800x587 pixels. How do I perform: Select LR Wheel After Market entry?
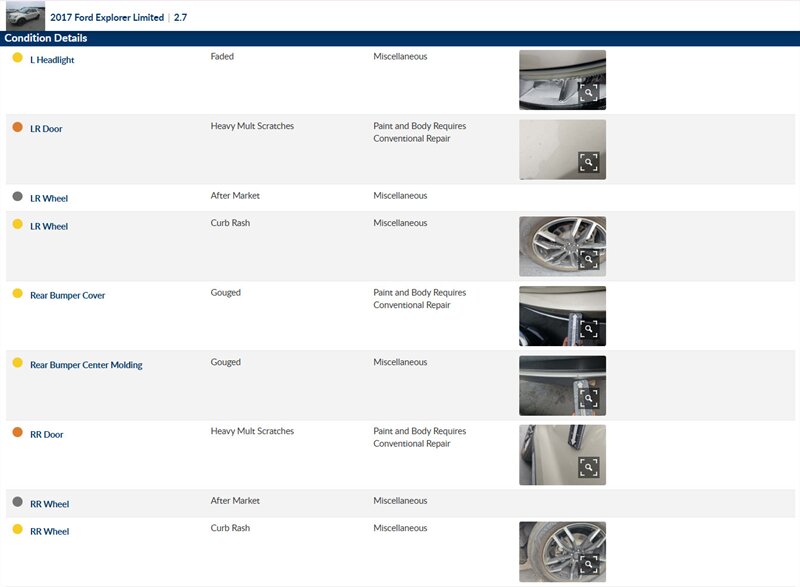pos(49,199)
